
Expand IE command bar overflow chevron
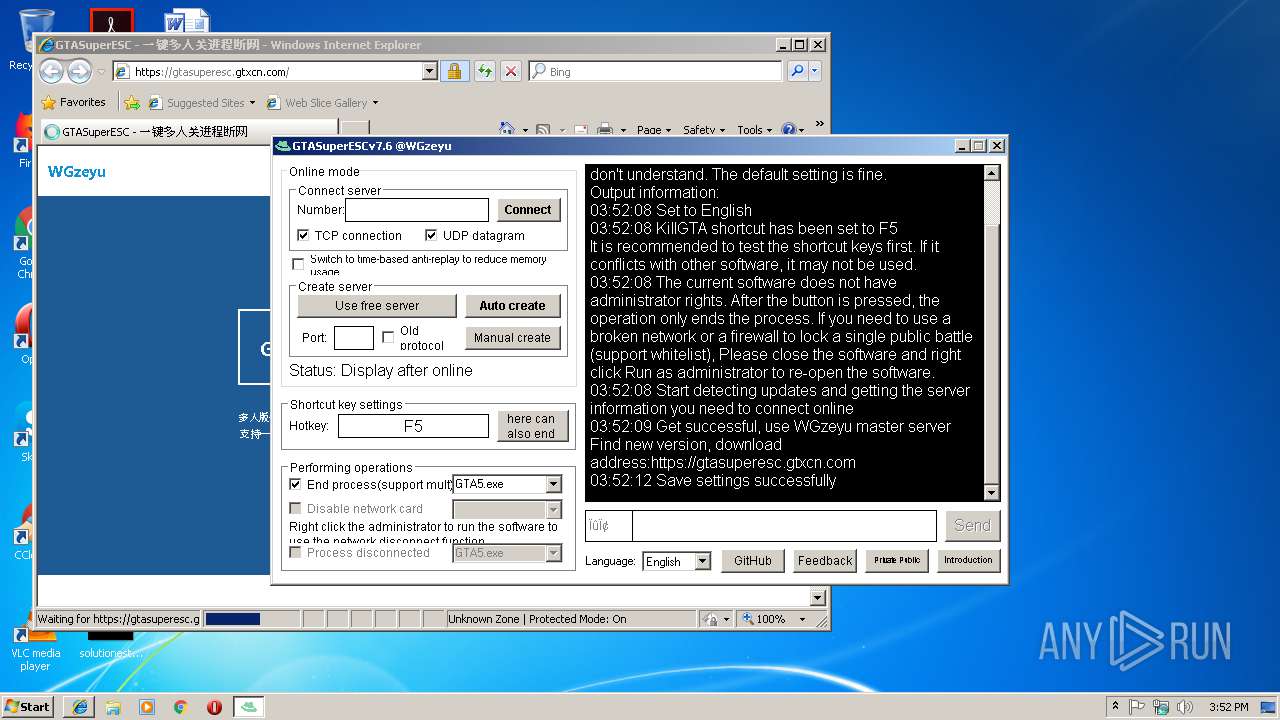pos(819,125)
